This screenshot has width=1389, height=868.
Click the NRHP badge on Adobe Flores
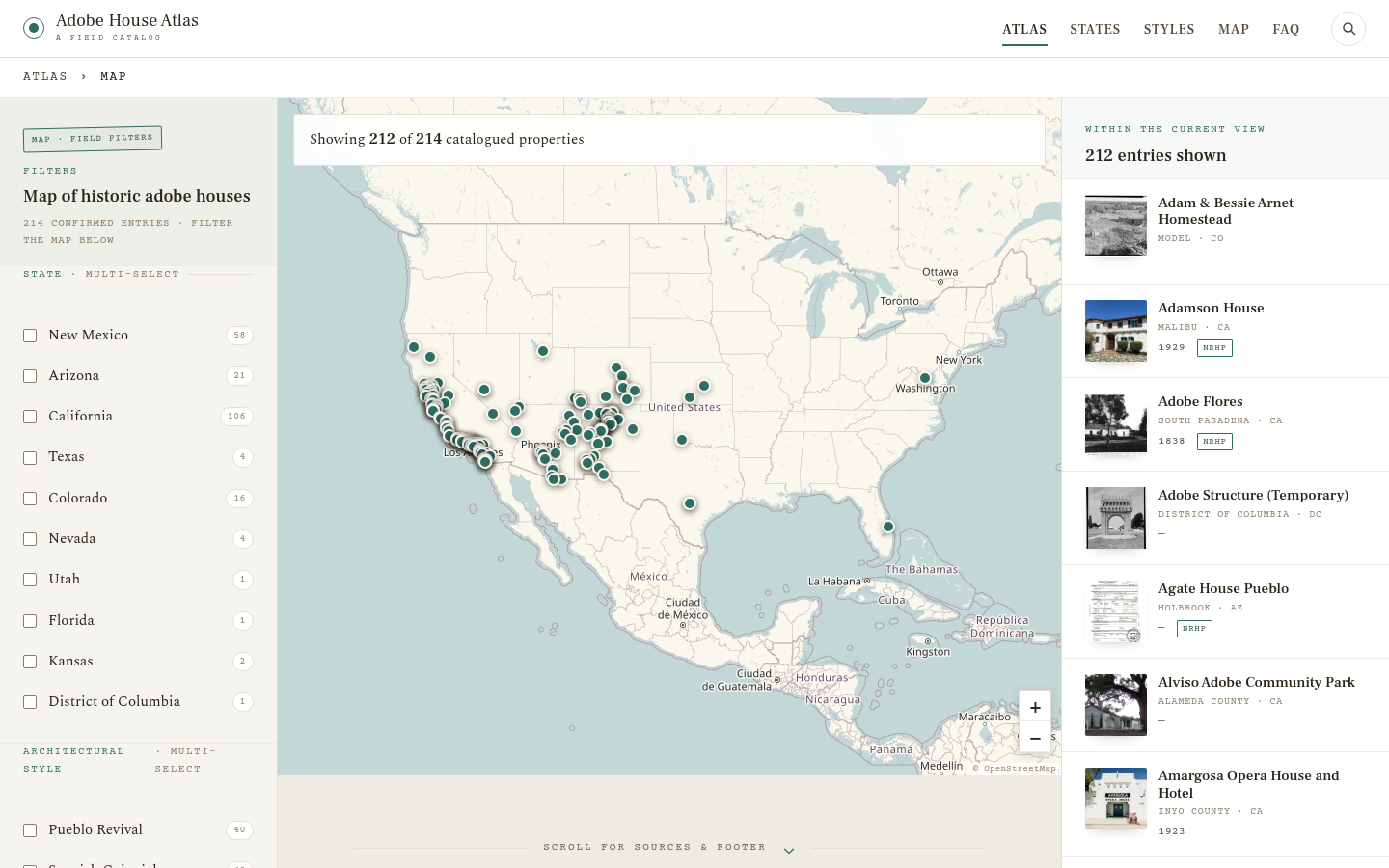coord(1214,442)
